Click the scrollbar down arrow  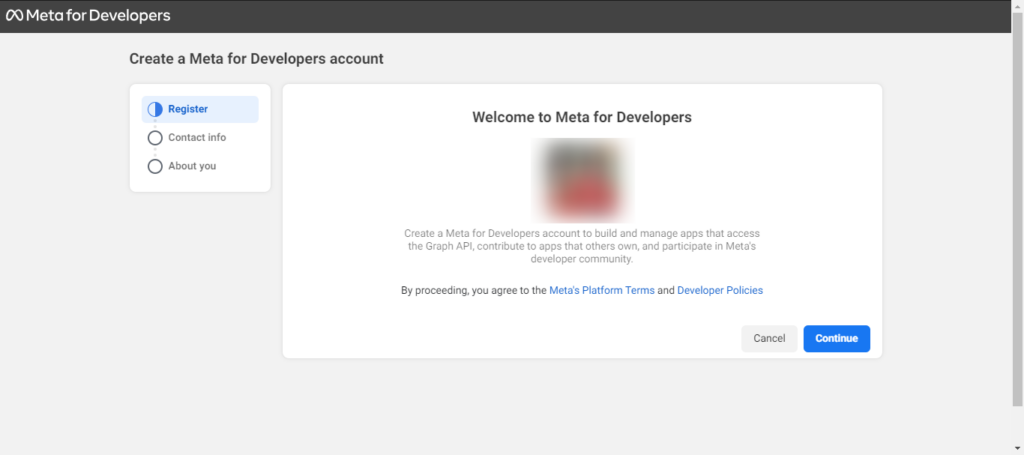(1017, 448)
